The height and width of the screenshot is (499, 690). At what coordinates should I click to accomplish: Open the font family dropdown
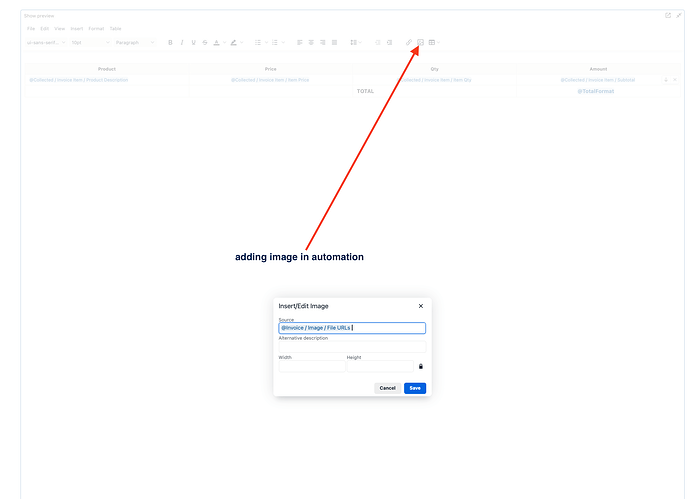click(47, 42)
